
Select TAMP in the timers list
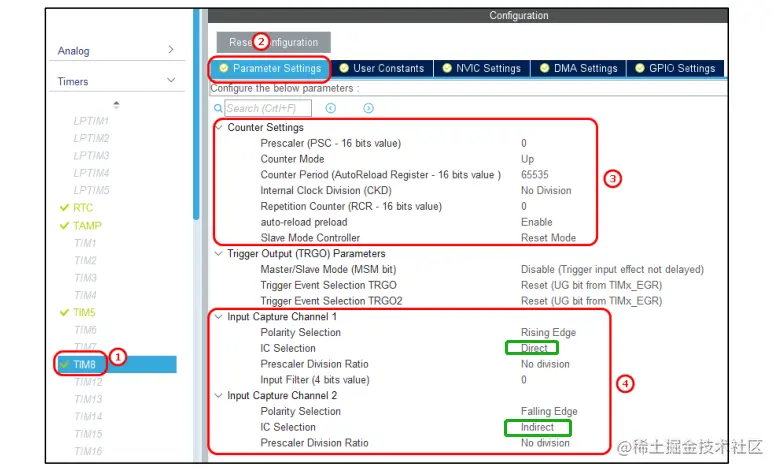point(87,226)
